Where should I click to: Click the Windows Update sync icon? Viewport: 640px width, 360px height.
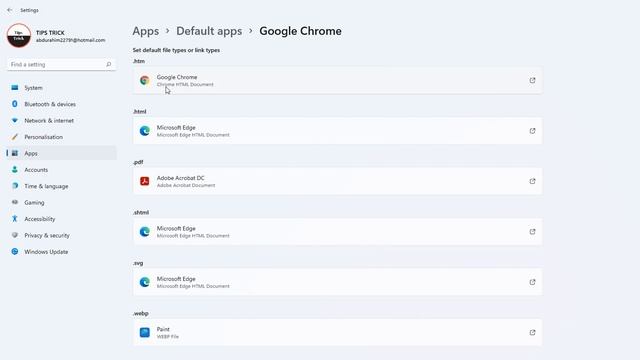pos(15,252)
